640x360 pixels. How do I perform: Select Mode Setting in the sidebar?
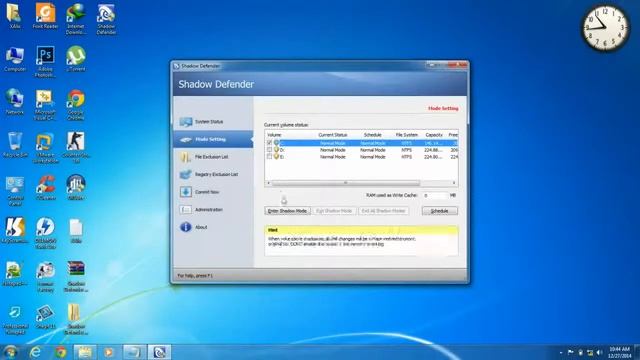tap(213, 139)
